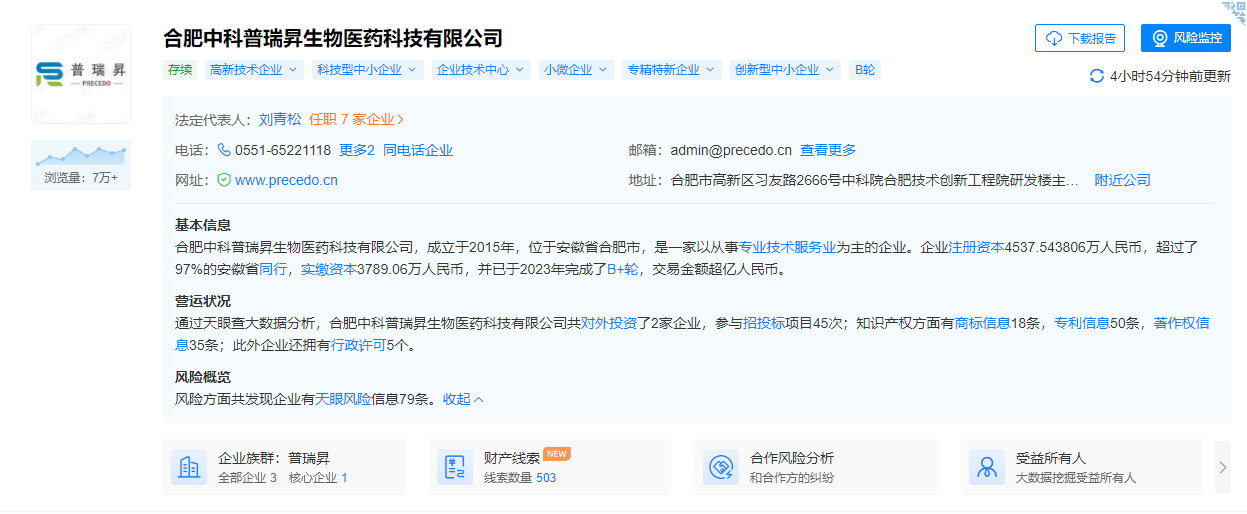The width and height of the screenshot is (1247, 514).
Task: Click the 同行 peers link
Action: click(x=273, y=269)
